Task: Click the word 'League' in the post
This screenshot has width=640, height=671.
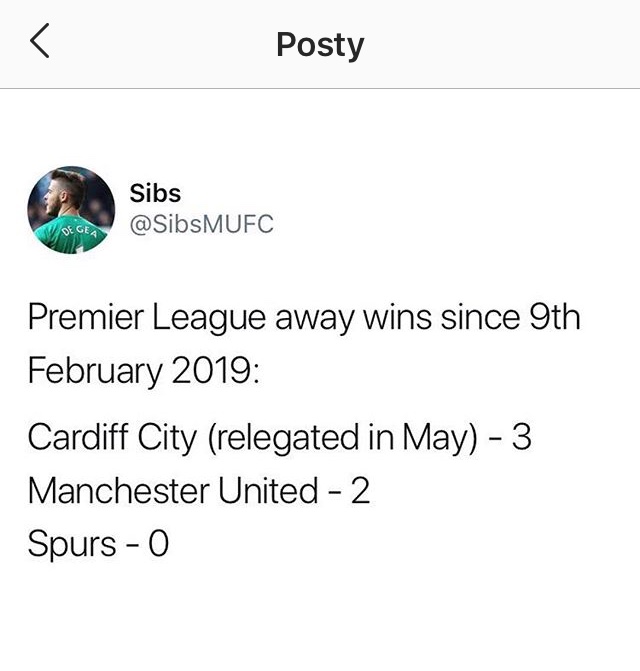Action: [x=209, y=319]
